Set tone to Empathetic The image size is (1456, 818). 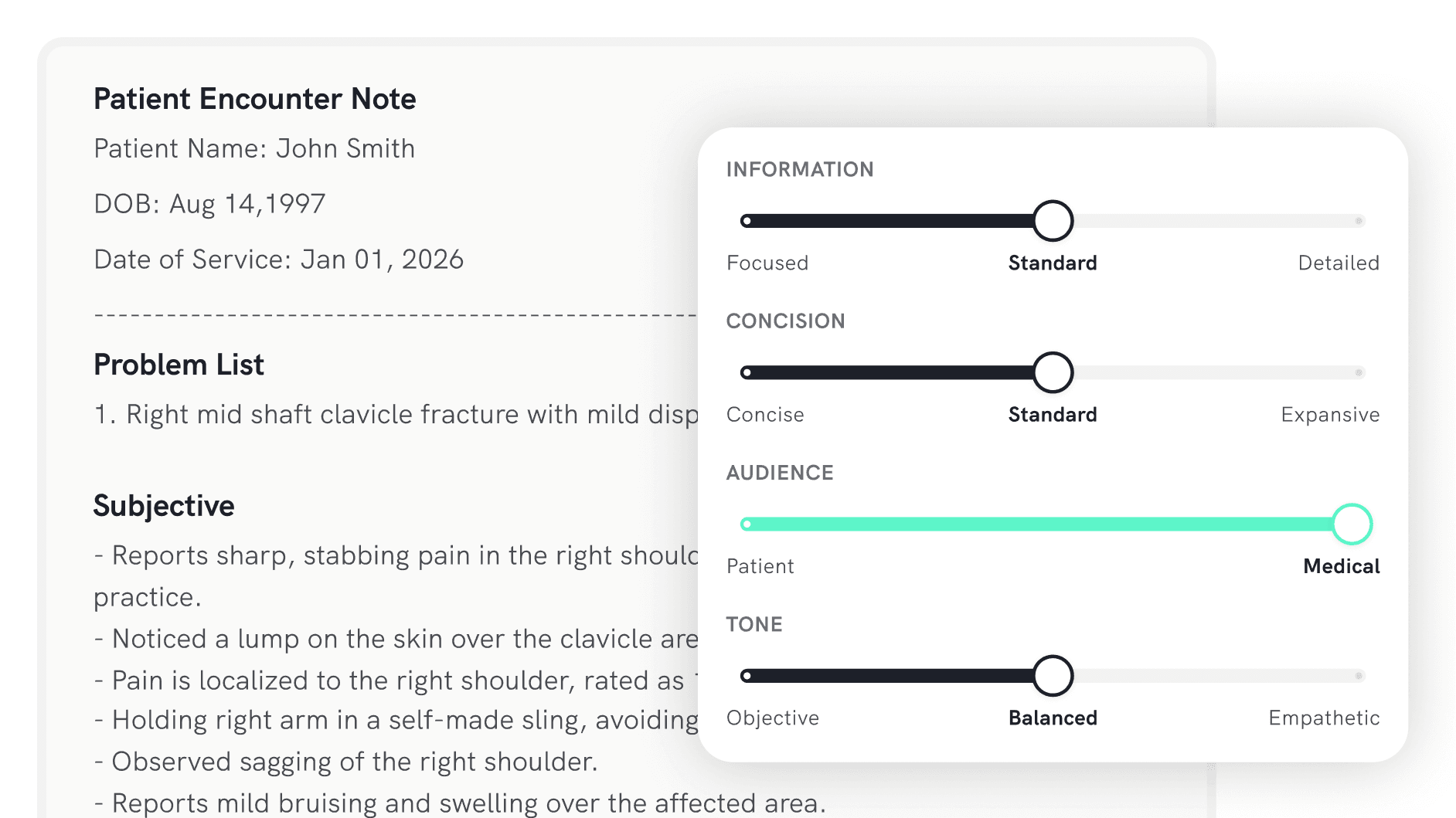(1323, 718)
